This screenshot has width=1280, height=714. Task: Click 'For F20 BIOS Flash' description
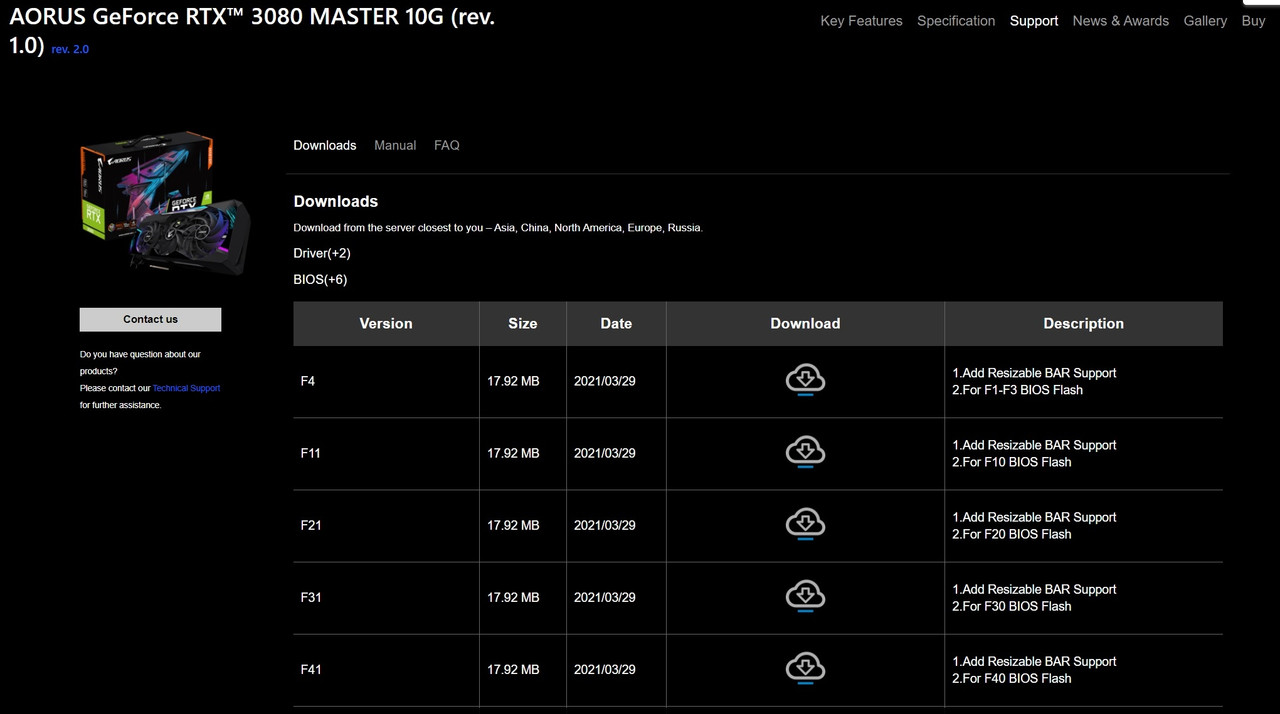(x=1011, y=534)
